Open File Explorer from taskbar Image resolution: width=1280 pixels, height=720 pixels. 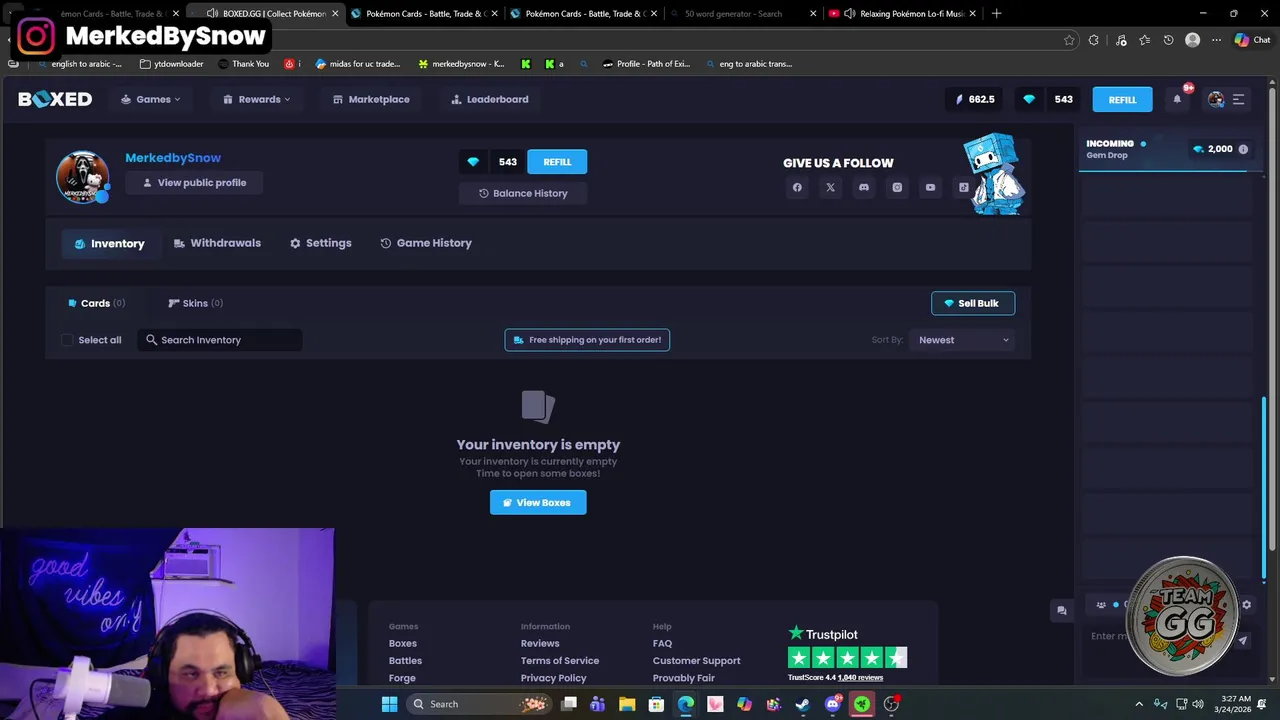point(627,704)
